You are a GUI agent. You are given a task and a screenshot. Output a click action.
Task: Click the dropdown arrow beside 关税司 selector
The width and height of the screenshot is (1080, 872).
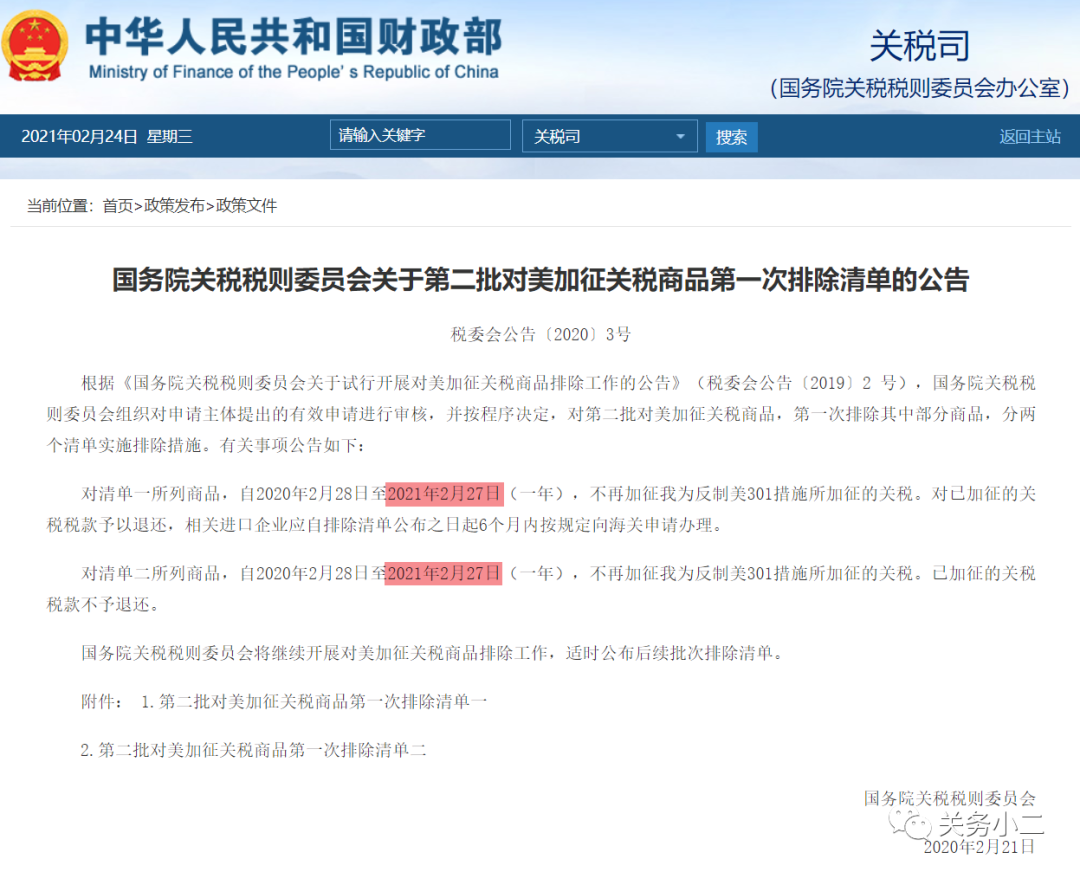tap(684, 136)
